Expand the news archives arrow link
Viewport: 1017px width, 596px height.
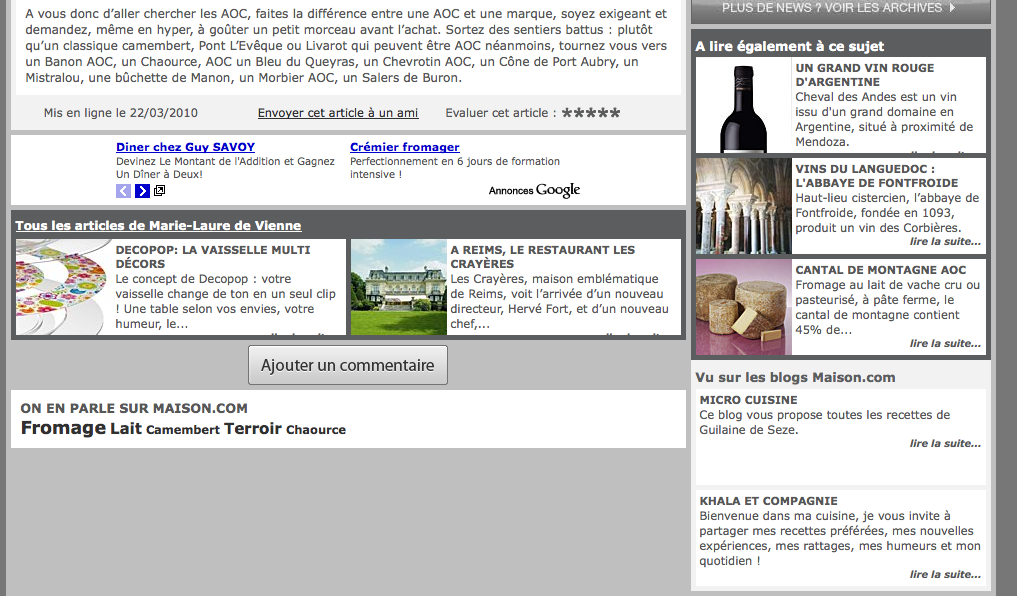pos(838,8)
